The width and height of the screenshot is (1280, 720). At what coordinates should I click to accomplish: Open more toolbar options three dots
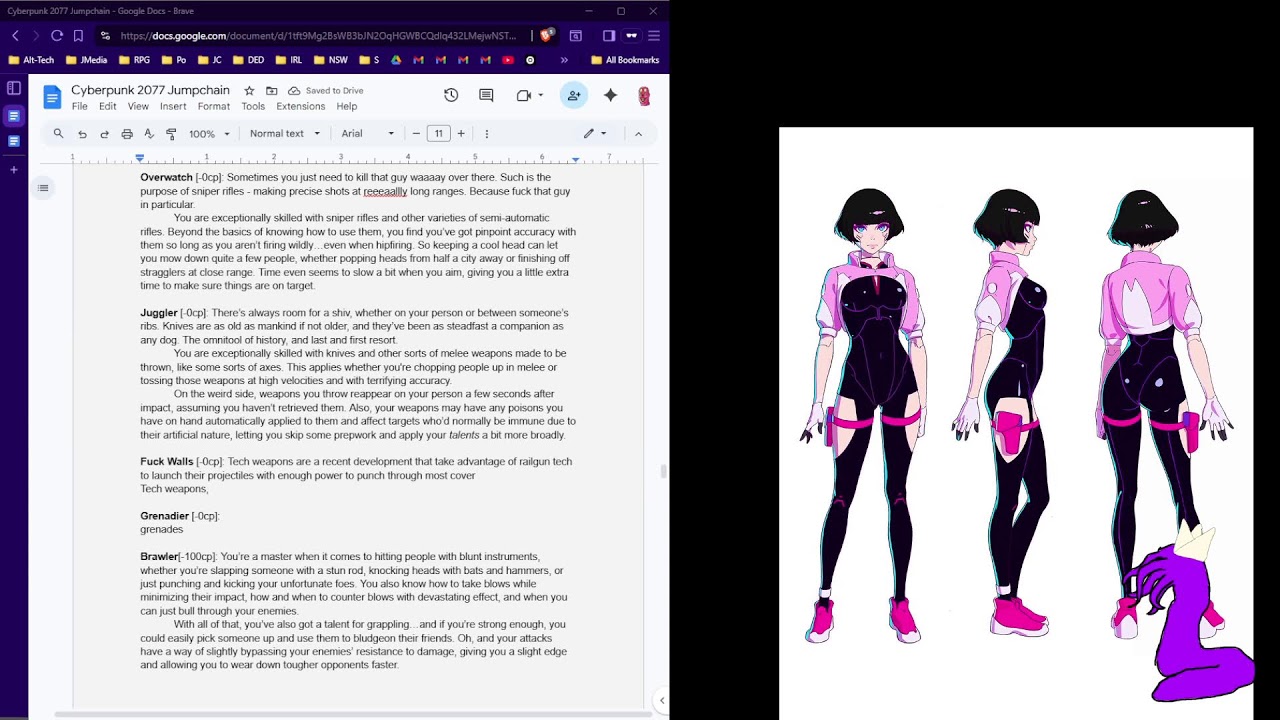coord(487,133)
